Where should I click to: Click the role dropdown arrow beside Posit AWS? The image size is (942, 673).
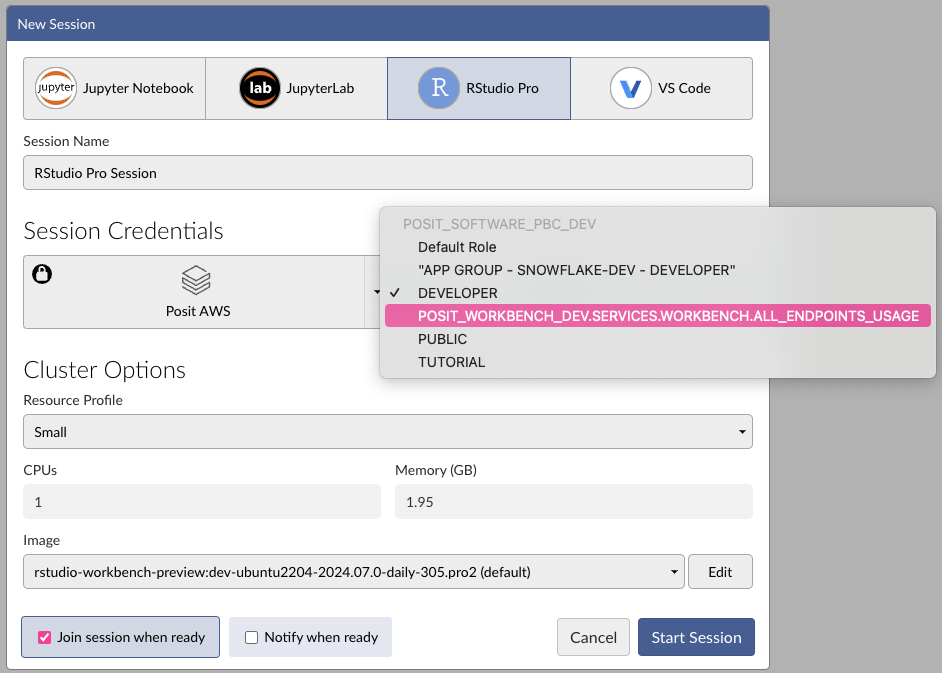[376, 292]
